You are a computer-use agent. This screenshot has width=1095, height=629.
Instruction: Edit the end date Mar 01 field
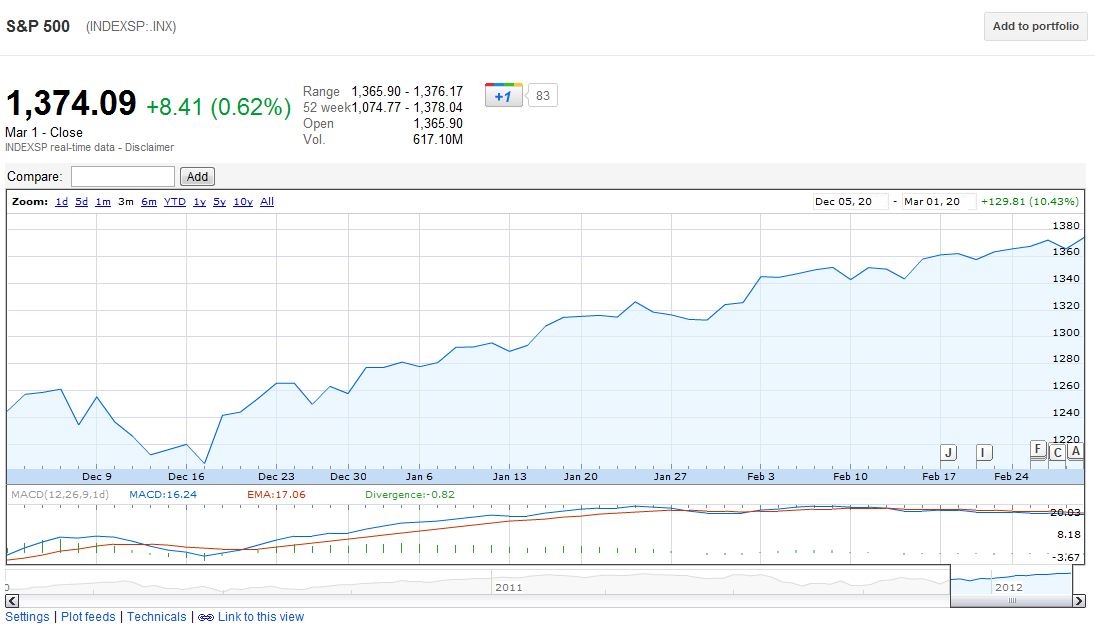point(939,202)
